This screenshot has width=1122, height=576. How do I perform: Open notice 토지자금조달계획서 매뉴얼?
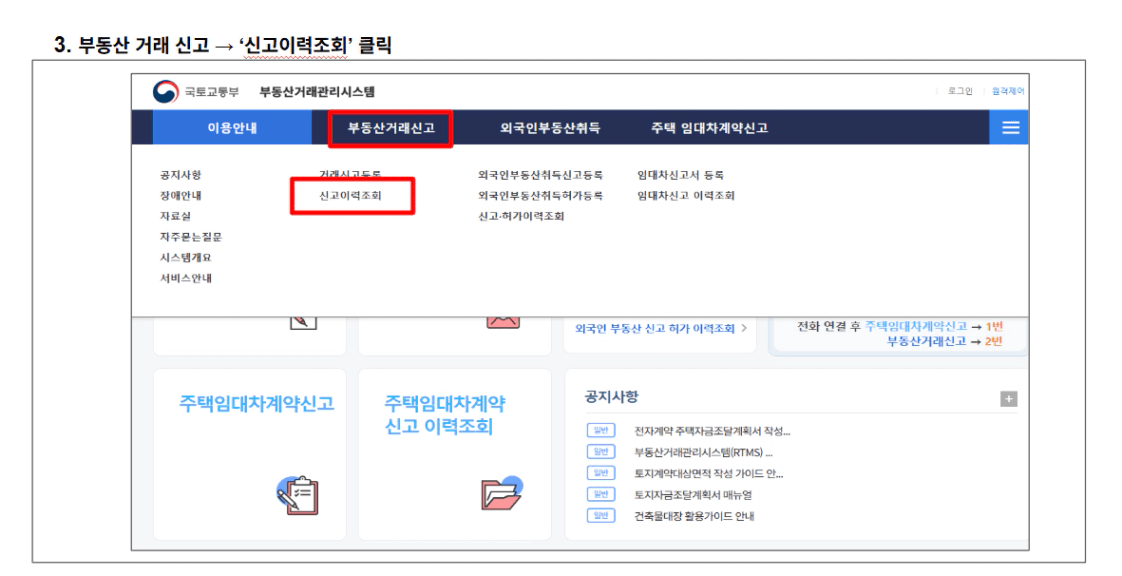tap(692, 494)
